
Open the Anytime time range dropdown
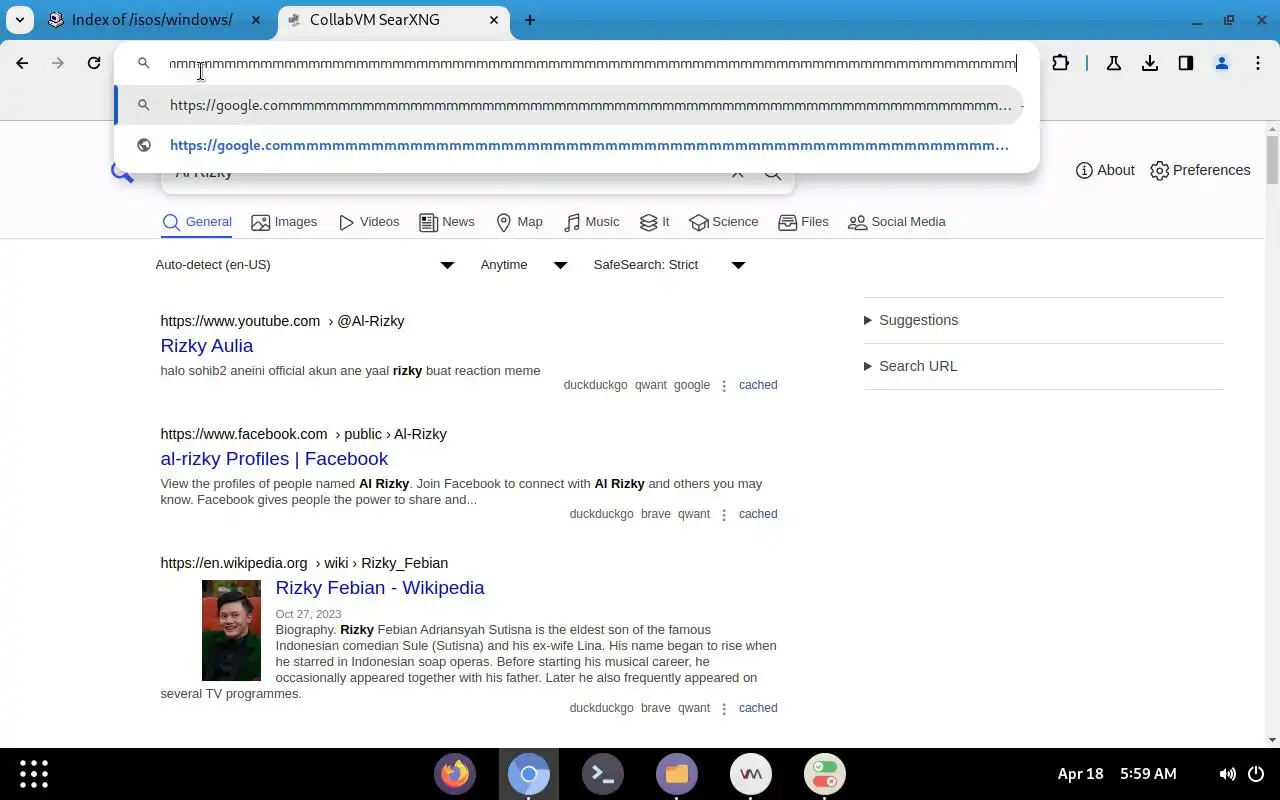coord(524,265)
